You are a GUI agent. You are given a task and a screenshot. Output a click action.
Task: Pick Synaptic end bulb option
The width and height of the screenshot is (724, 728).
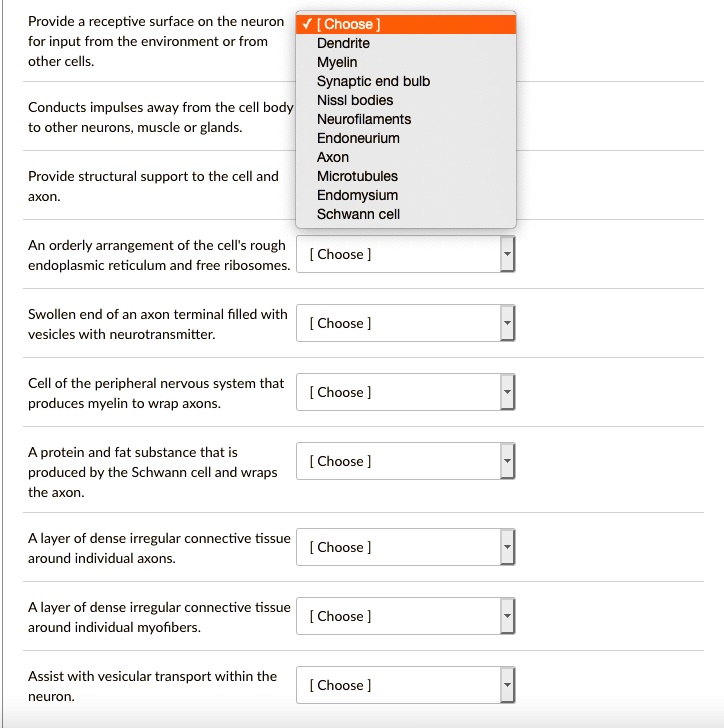coord(373,81)
